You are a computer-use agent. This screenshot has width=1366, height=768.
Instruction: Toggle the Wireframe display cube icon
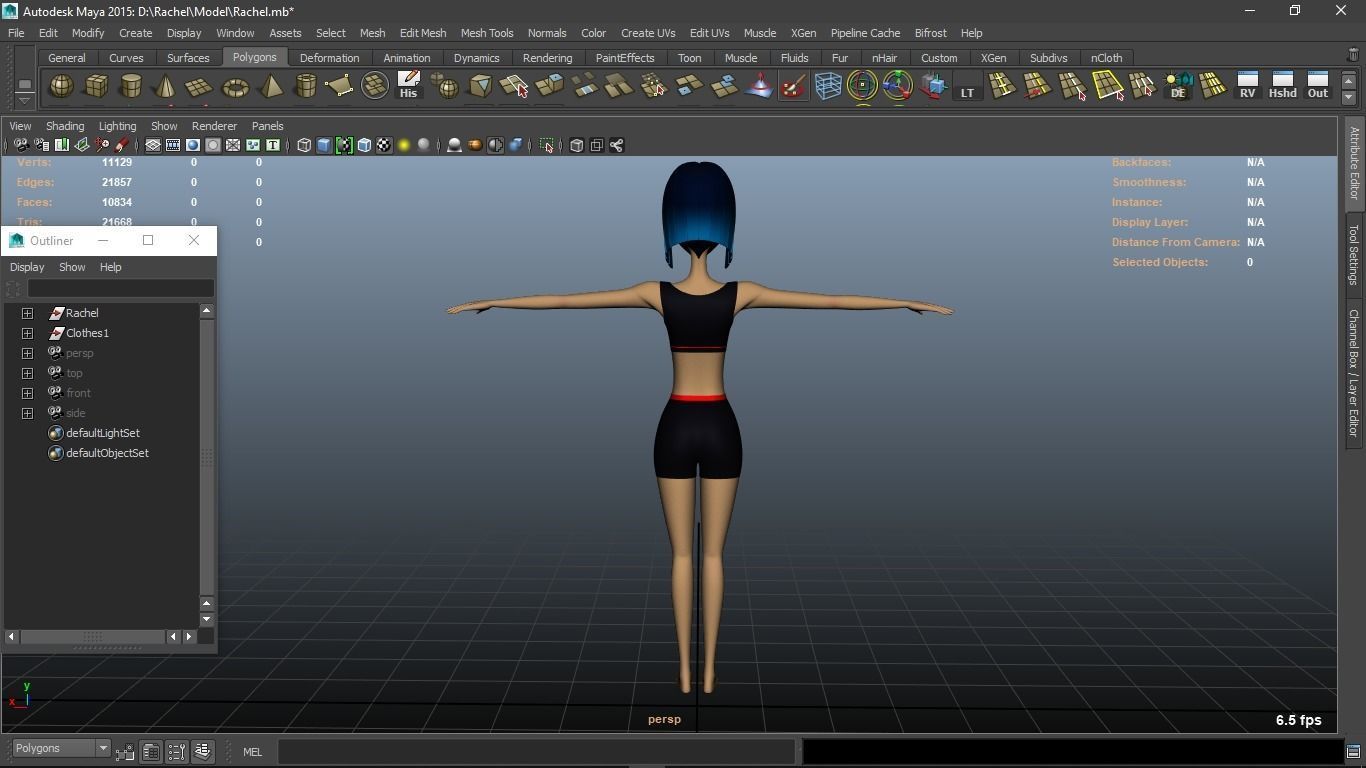coord(304,145)
